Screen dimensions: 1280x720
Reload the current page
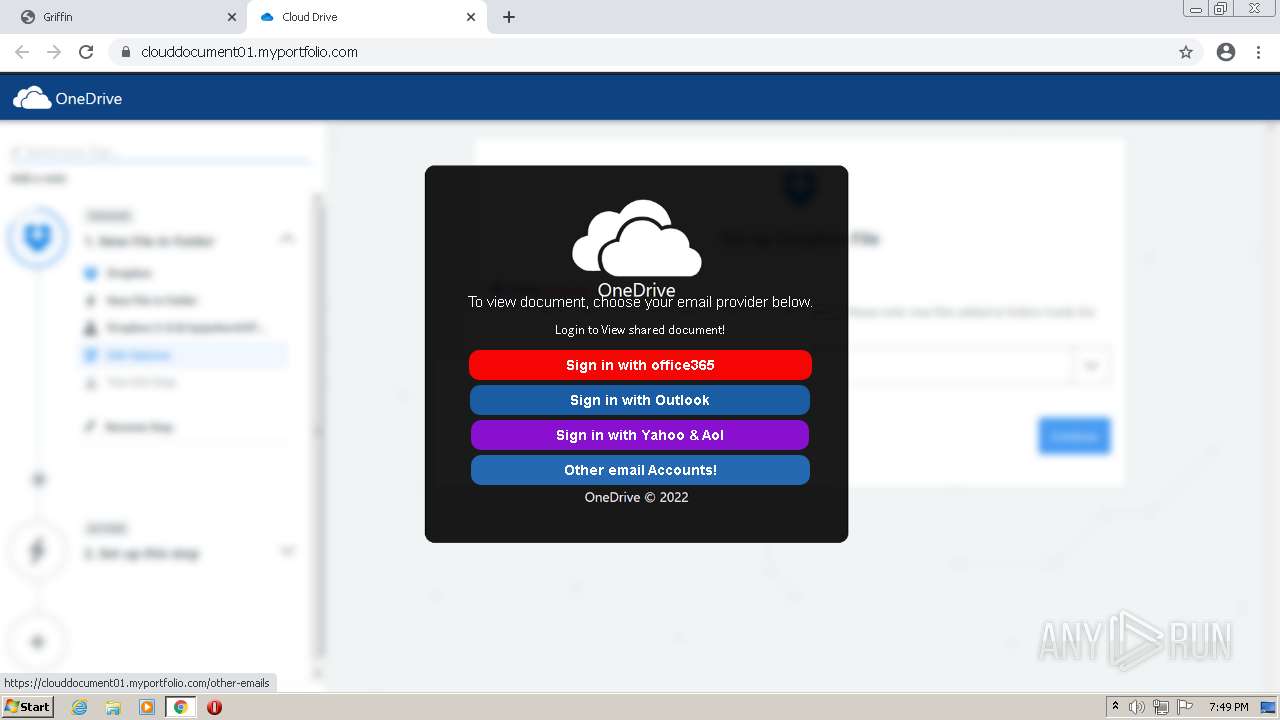[x=86, y=52]
